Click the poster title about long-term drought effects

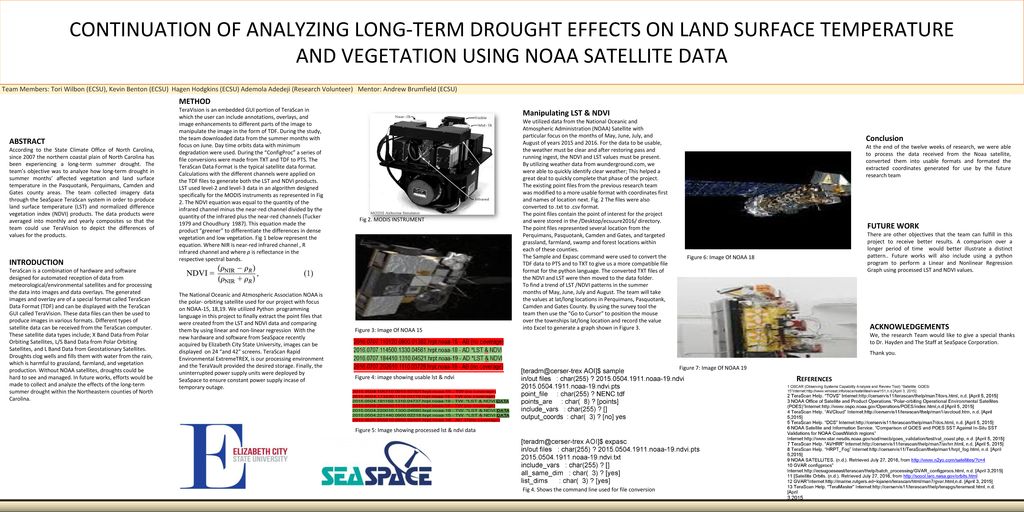[x=511, y=42]
